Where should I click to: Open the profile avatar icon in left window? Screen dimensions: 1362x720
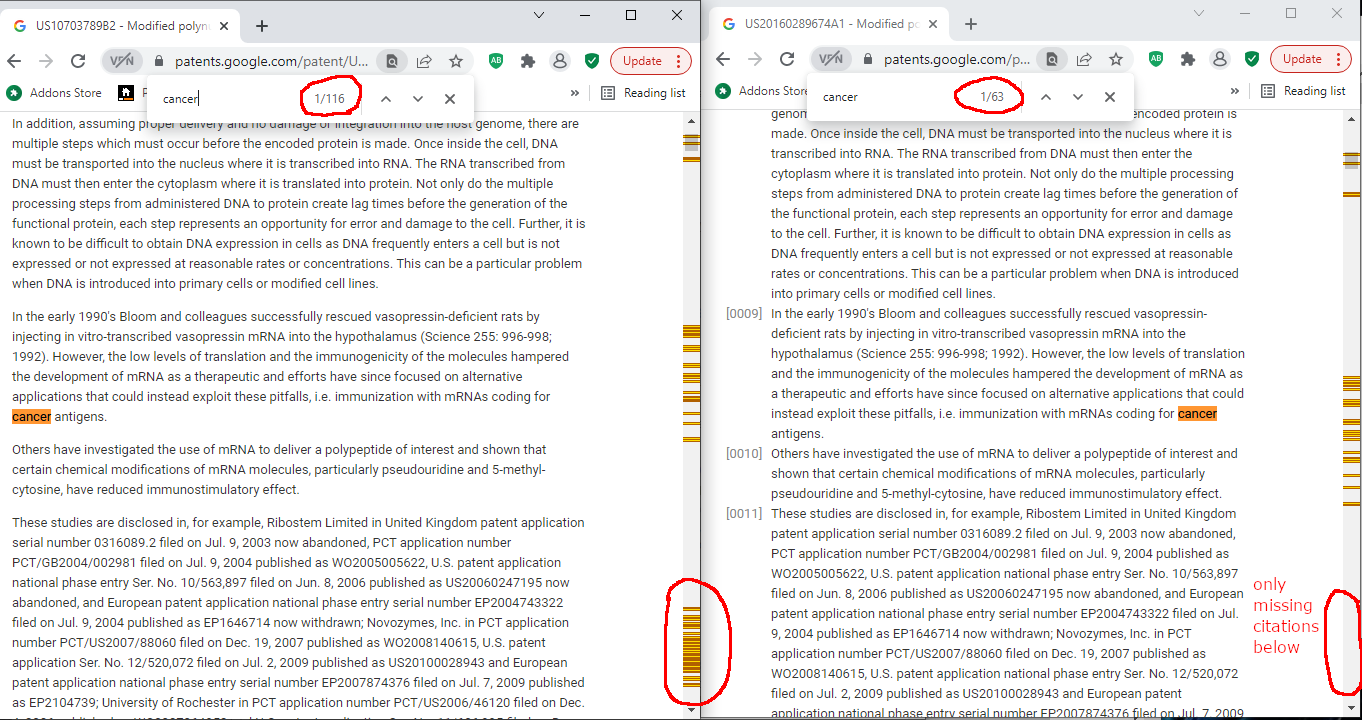(x=560, y=61)
